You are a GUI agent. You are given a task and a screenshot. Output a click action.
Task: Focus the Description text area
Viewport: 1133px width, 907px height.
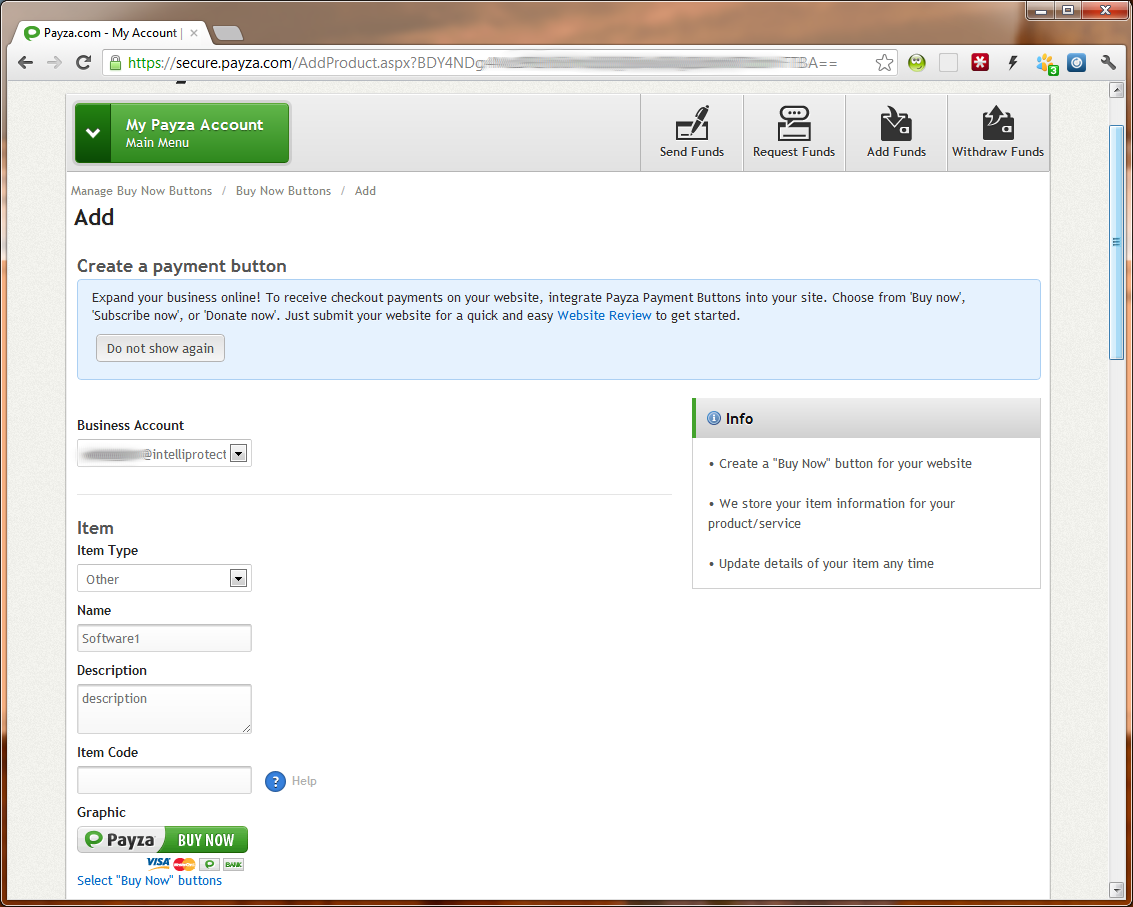(x=165, y=709)
